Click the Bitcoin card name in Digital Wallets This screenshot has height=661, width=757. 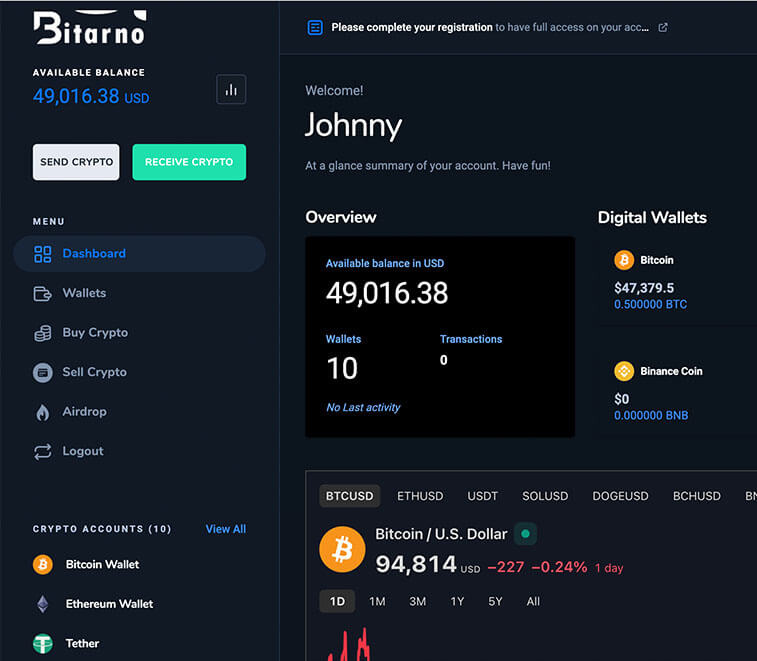[x=657, y=260]
